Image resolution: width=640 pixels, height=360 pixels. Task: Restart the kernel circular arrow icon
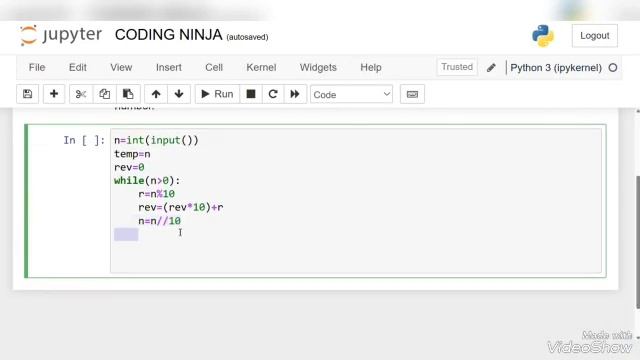[273, 94]
